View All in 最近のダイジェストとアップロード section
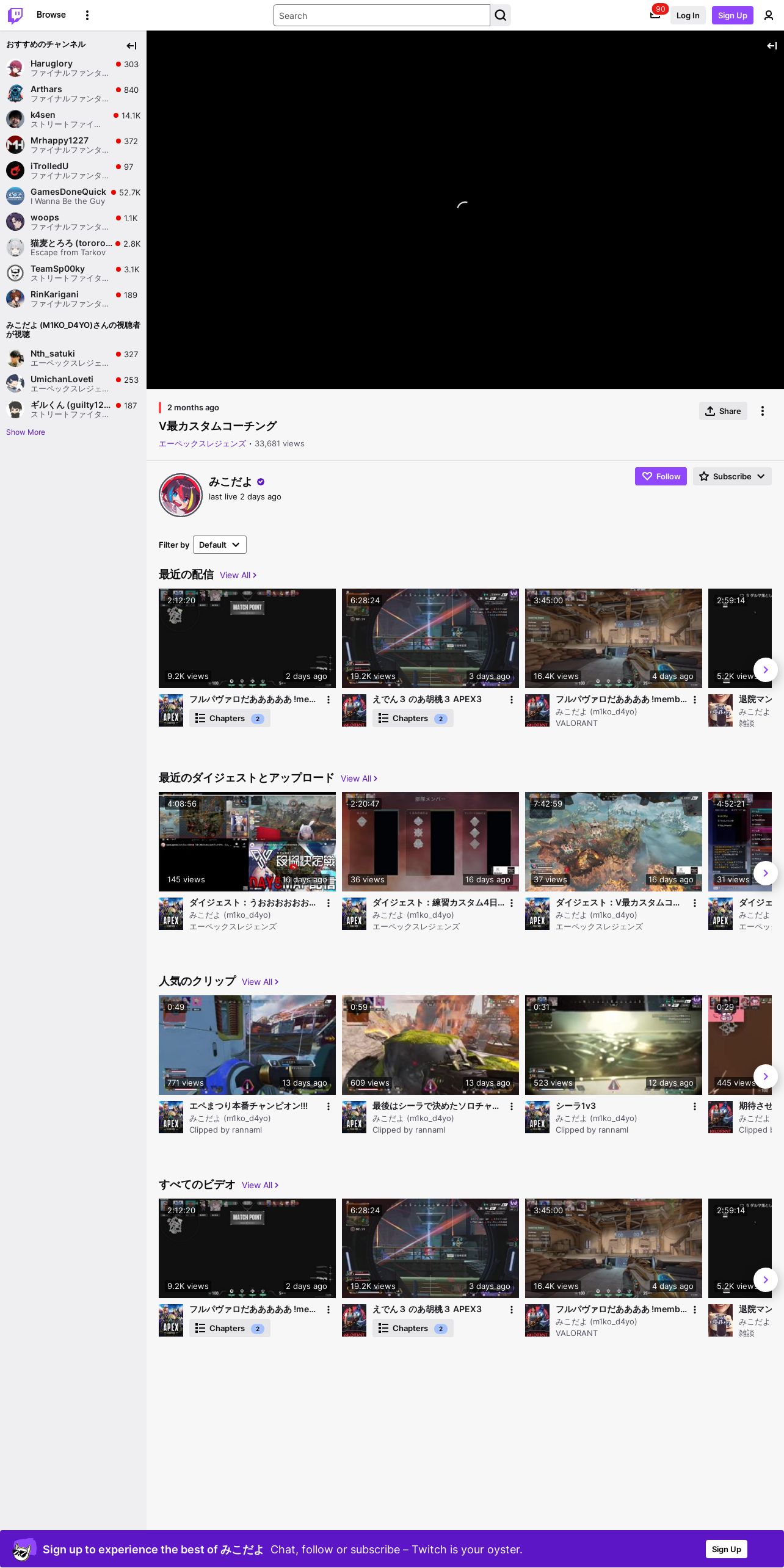Viewport: 784px width, 1568px height. 359,779
